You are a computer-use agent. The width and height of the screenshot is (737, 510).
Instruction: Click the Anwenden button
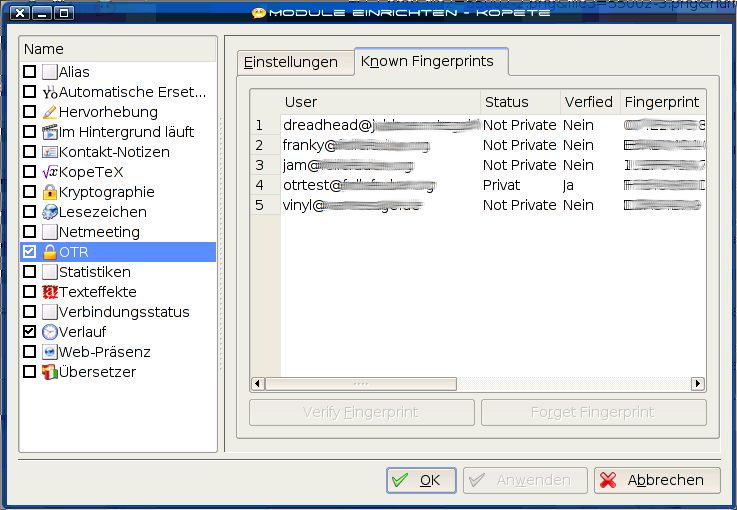click(525, 480)
